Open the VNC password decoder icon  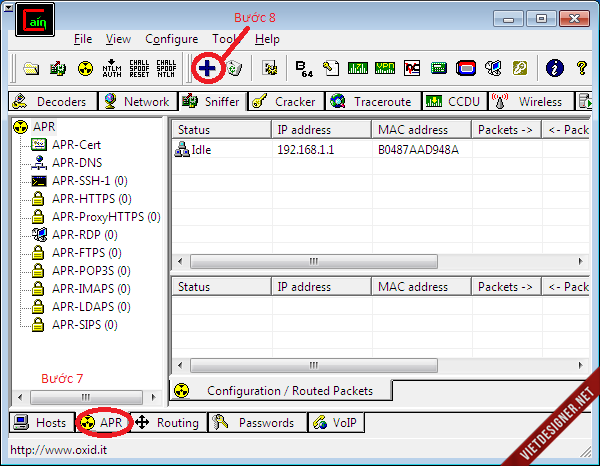click(x=412, y=69)
